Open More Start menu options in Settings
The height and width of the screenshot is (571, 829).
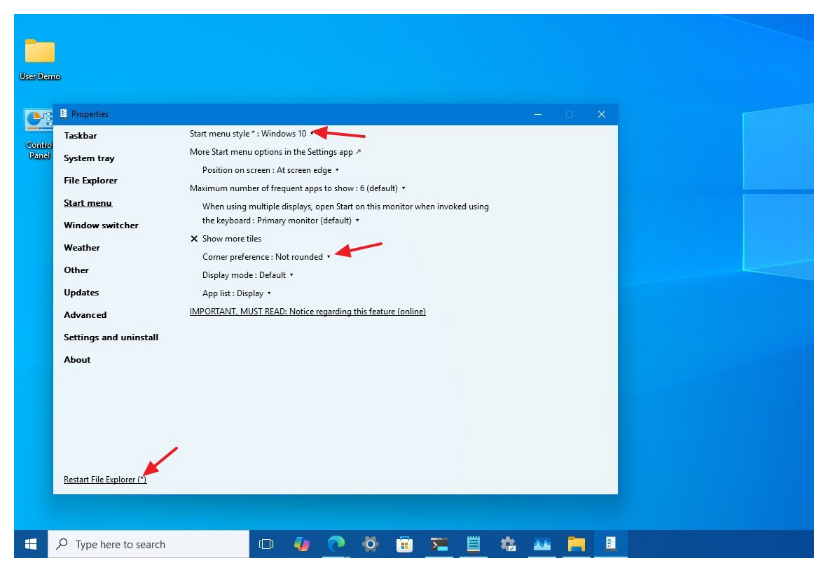point(275,152)
